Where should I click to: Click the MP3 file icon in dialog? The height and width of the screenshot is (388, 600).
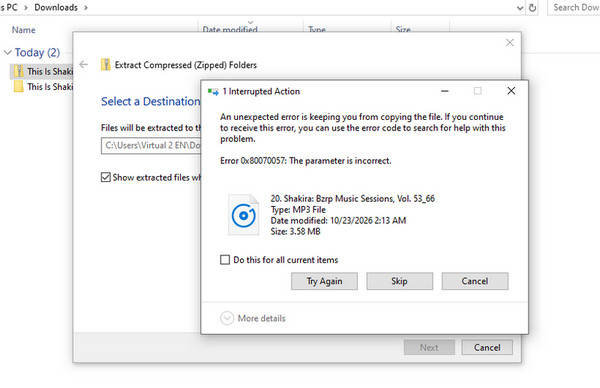(243, 215)
